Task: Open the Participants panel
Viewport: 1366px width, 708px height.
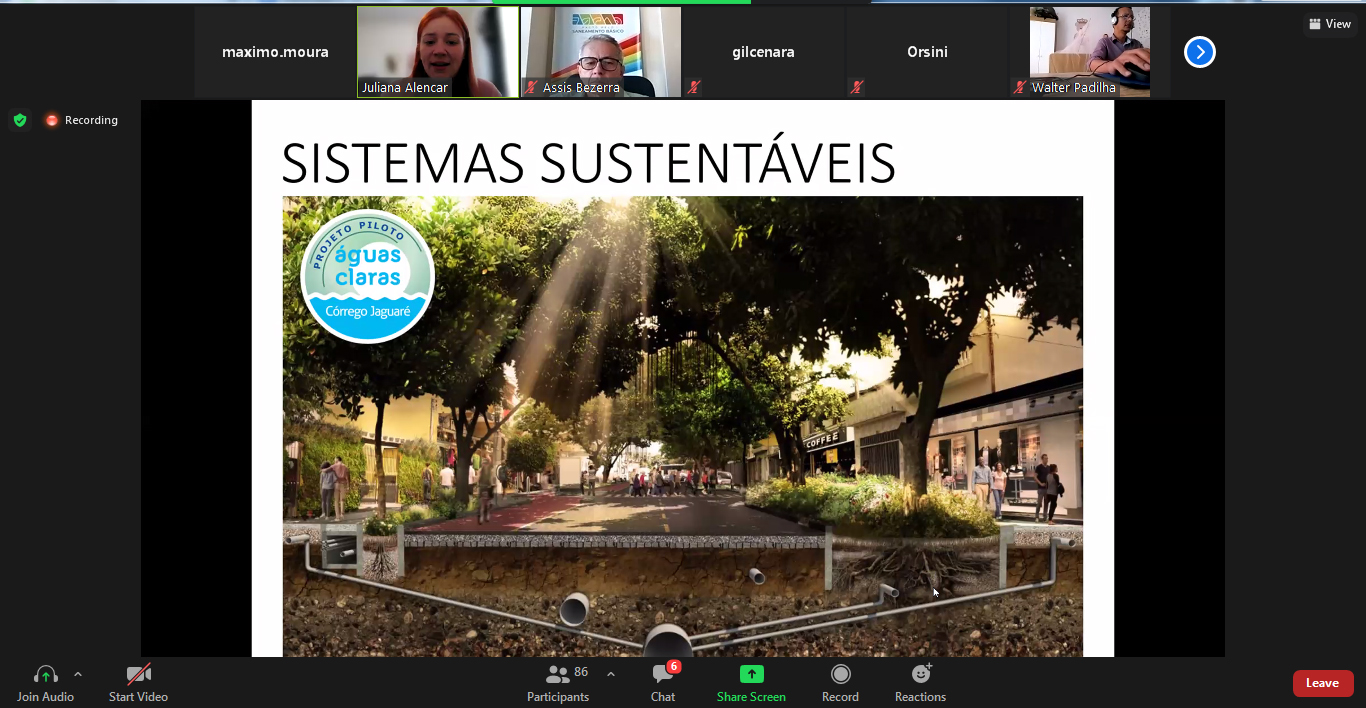Action: (x=558, y=675)
